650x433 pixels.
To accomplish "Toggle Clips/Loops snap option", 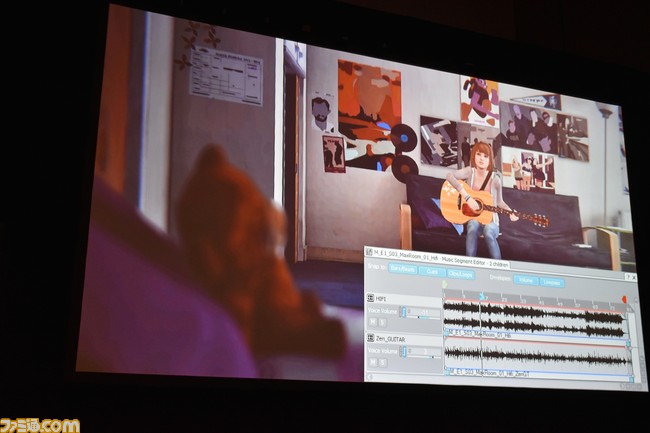I will tap(461, 274).
